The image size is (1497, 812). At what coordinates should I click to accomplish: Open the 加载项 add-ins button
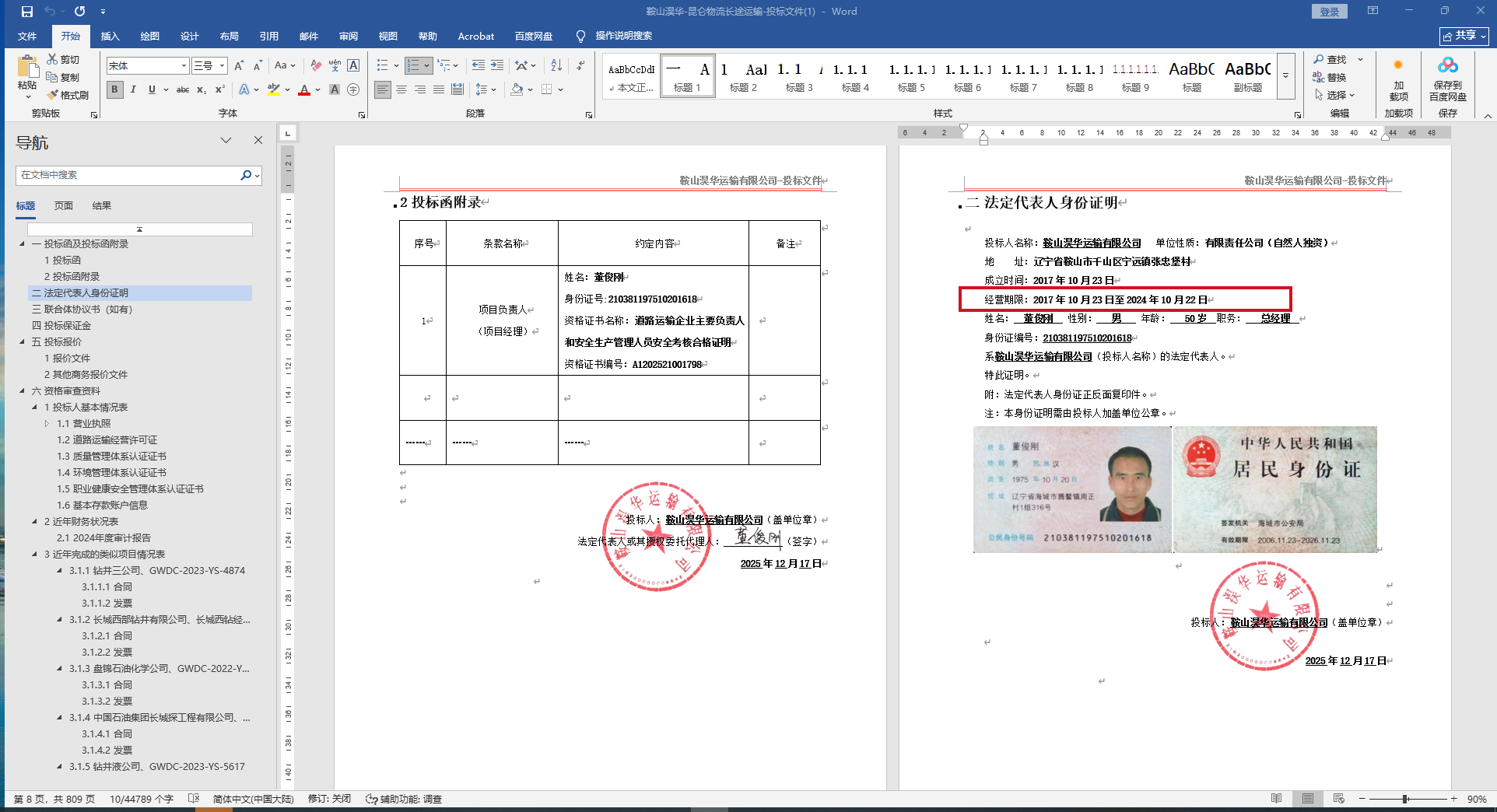[1399, 78]
